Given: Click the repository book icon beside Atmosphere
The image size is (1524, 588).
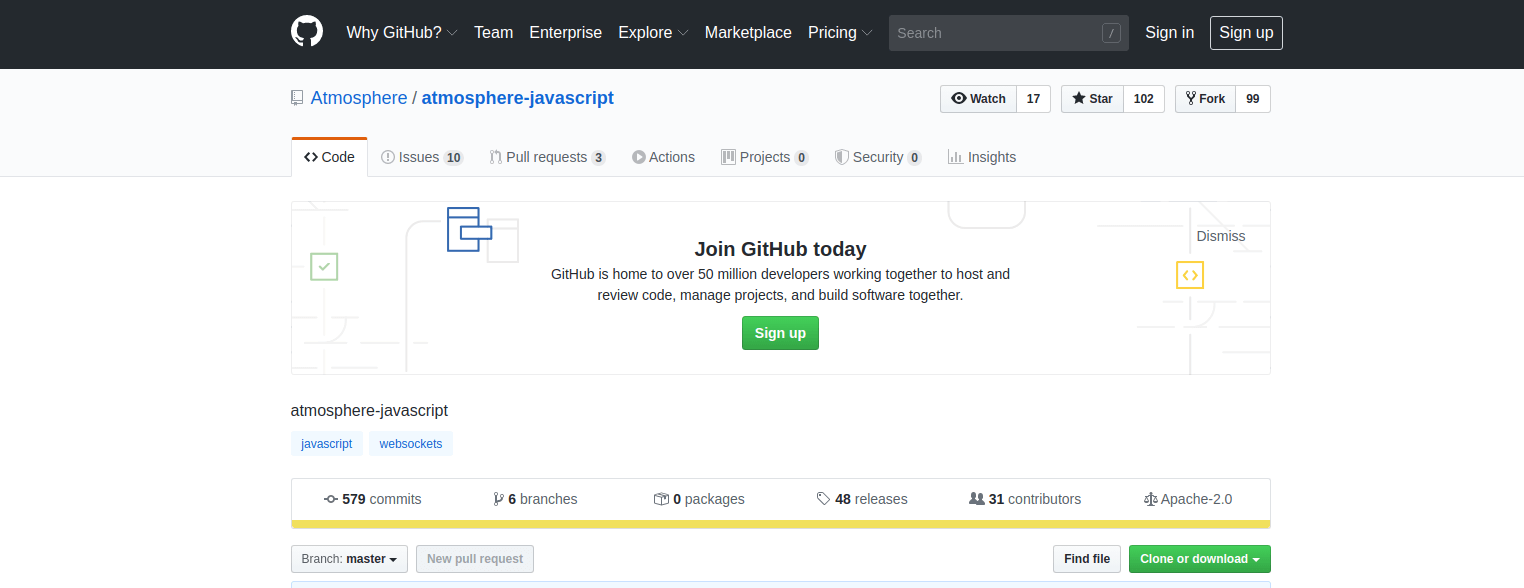Looking at the screenshot, I should pyautogui.click(x=297, y=98).
